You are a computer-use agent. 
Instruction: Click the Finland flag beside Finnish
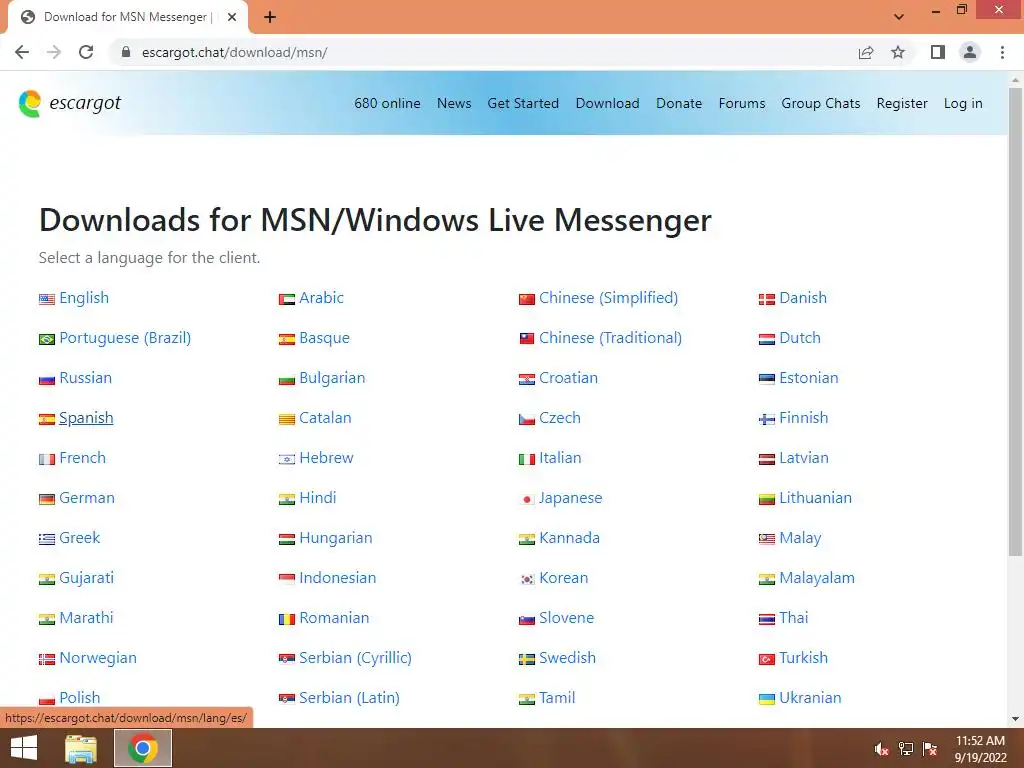pos(767,419)
